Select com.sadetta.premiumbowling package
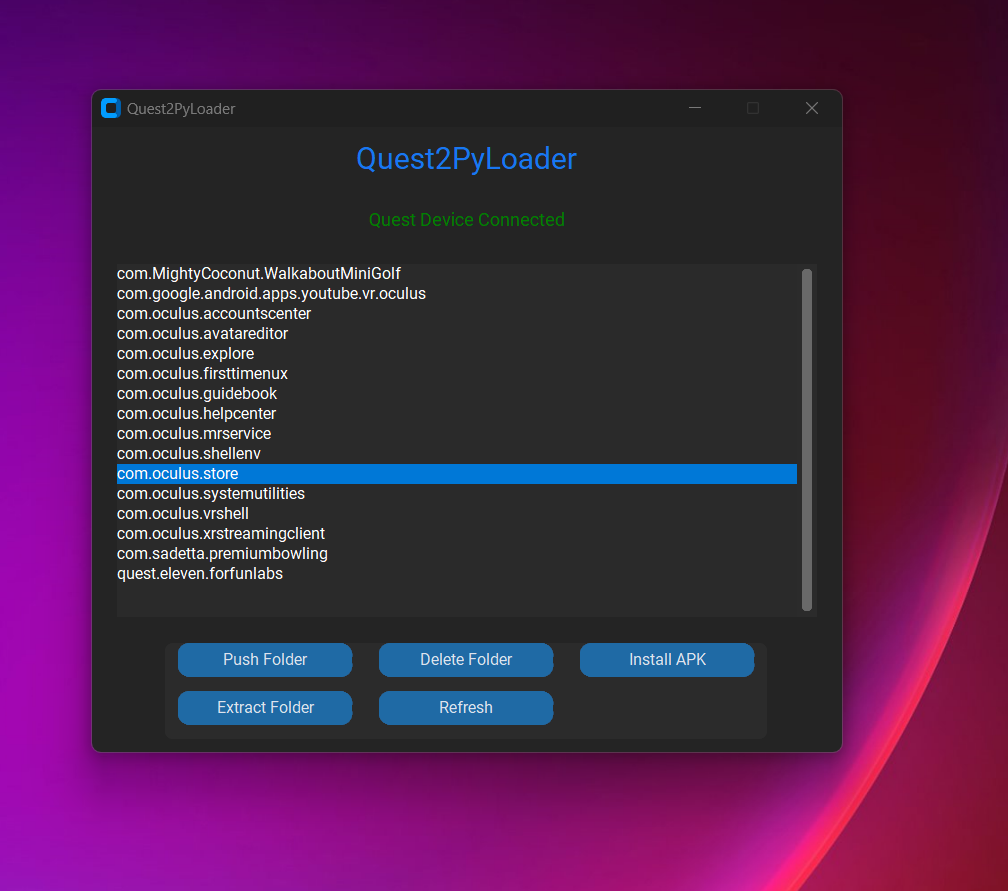This screenshot has height=891, width=1008. pos(456,554)
